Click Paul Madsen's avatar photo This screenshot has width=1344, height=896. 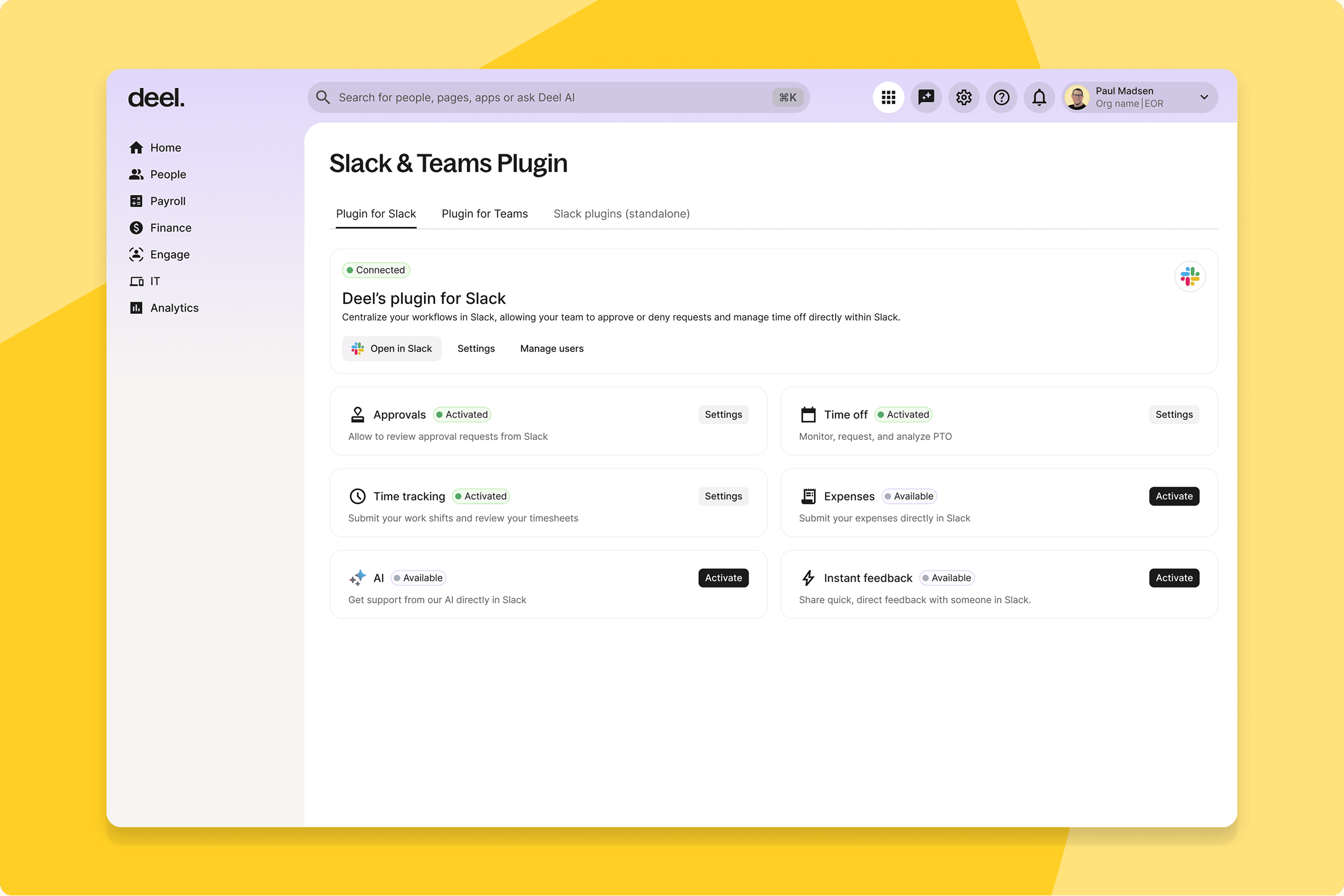point(1077,97)
